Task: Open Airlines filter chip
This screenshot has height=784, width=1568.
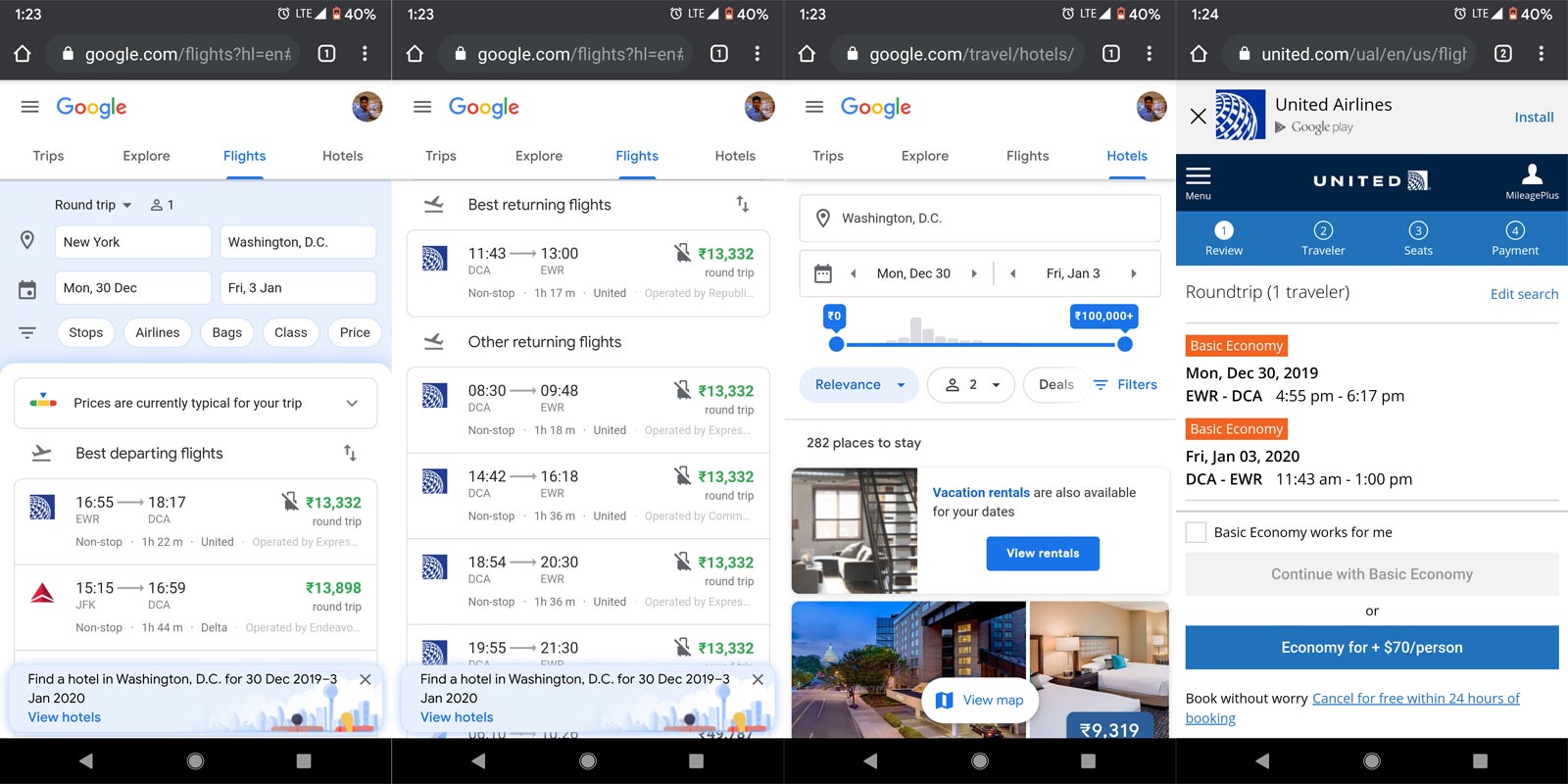Action: pyautogui.click(x=158, y=332)
